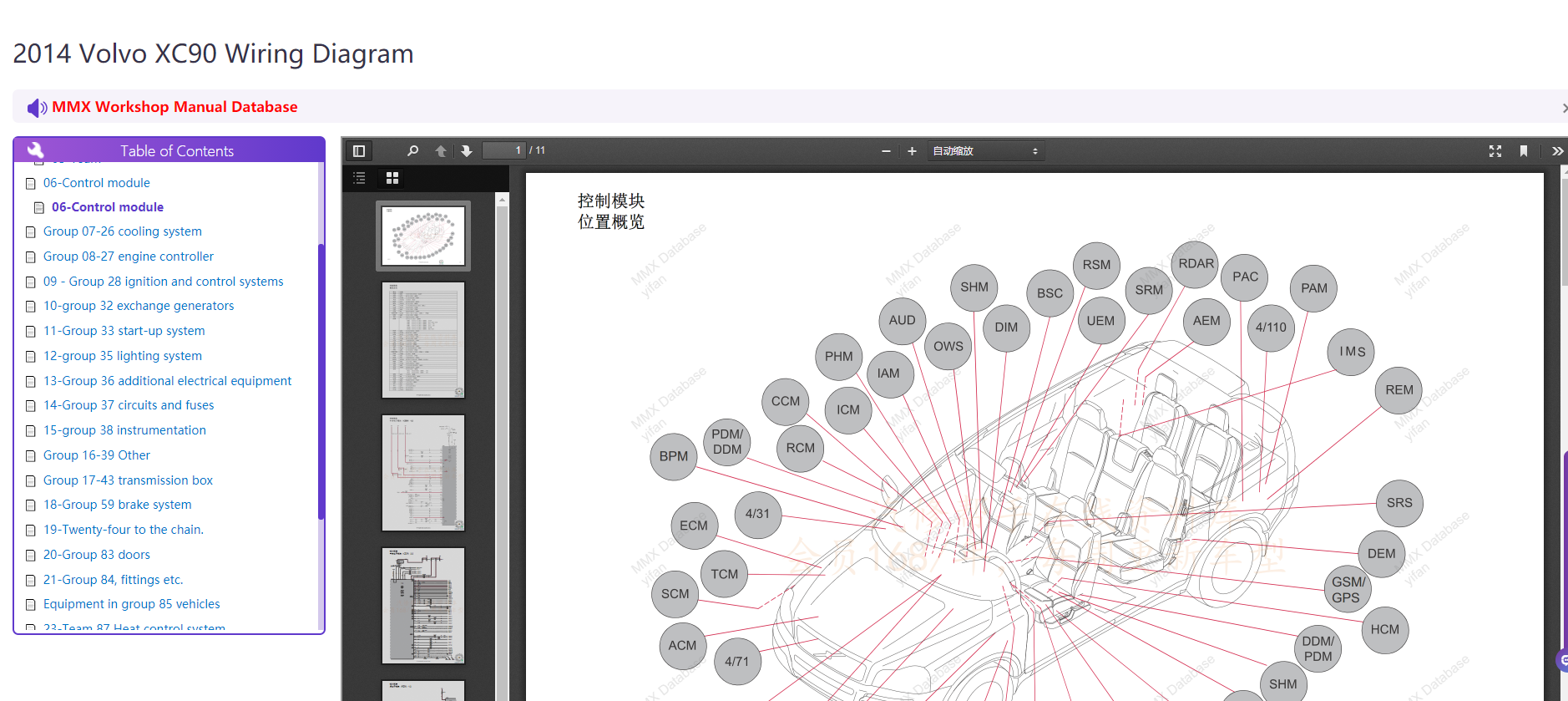This screenshot has height=701, width=1568.
Task: Click the 控制模块 位置概览 page heading
Action: pyautogui.click(x=611, y=211)
